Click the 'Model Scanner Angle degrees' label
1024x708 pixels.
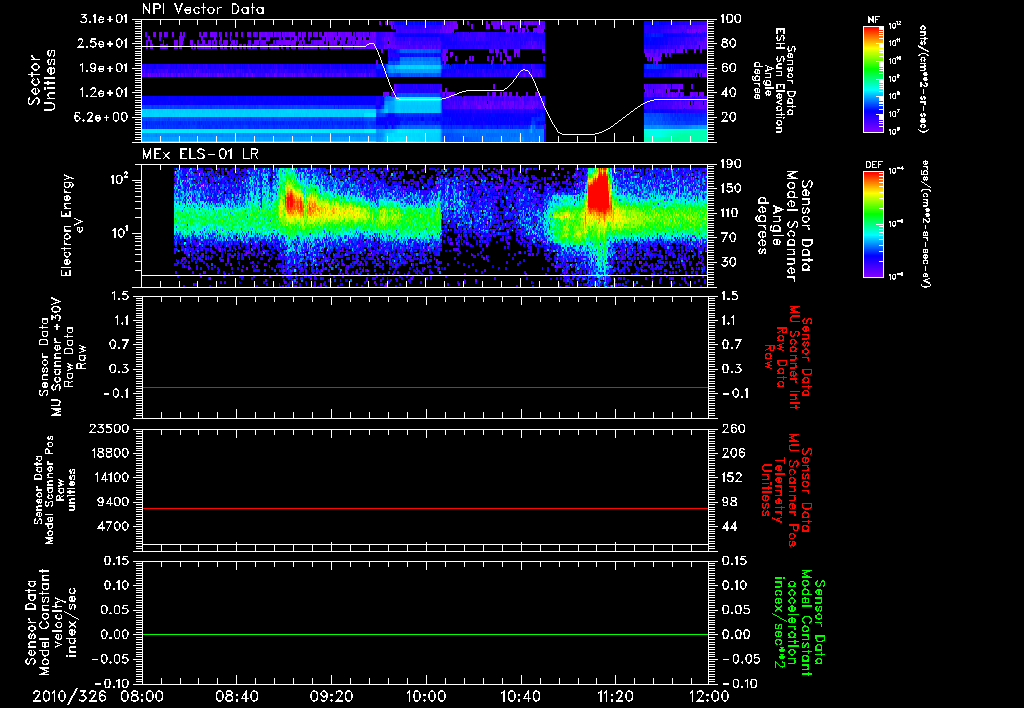point(784,226)
